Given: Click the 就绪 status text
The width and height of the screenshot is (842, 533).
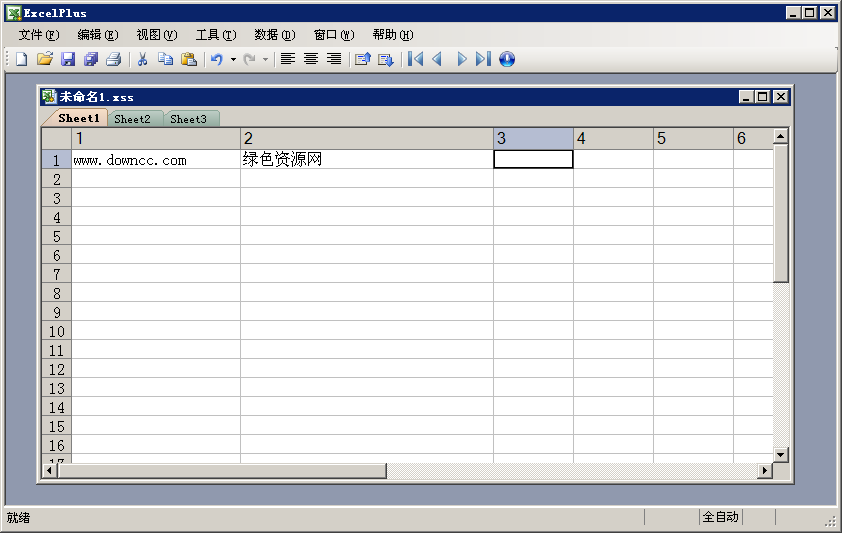Looking at the screenshot, I should pos(18,517).
